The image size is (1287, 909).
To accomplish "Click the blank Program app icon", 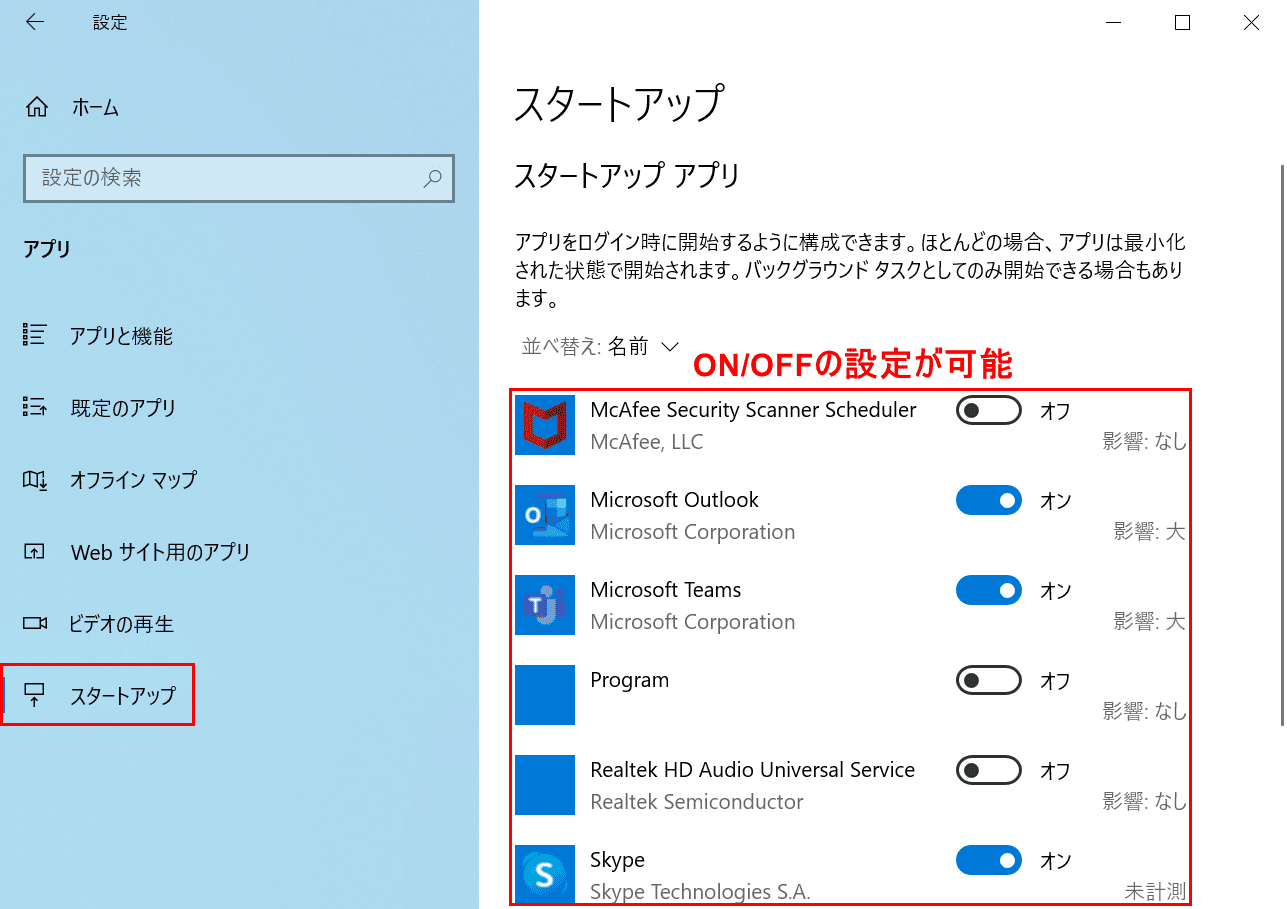I will pyautogui.click(x=545, y=695).
